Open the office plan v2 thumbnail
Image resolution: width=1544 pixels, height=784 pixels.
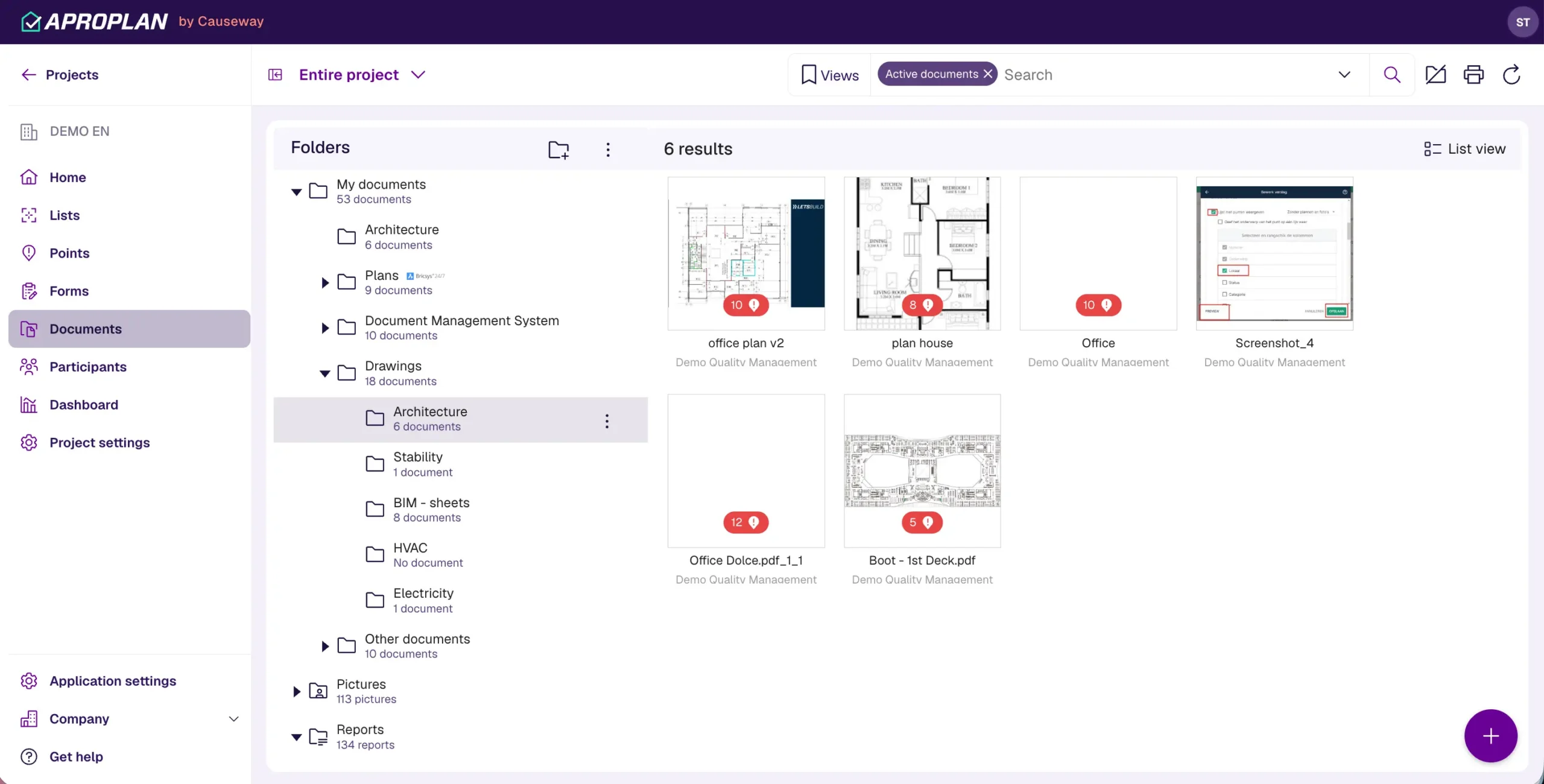tap(746, 253)
